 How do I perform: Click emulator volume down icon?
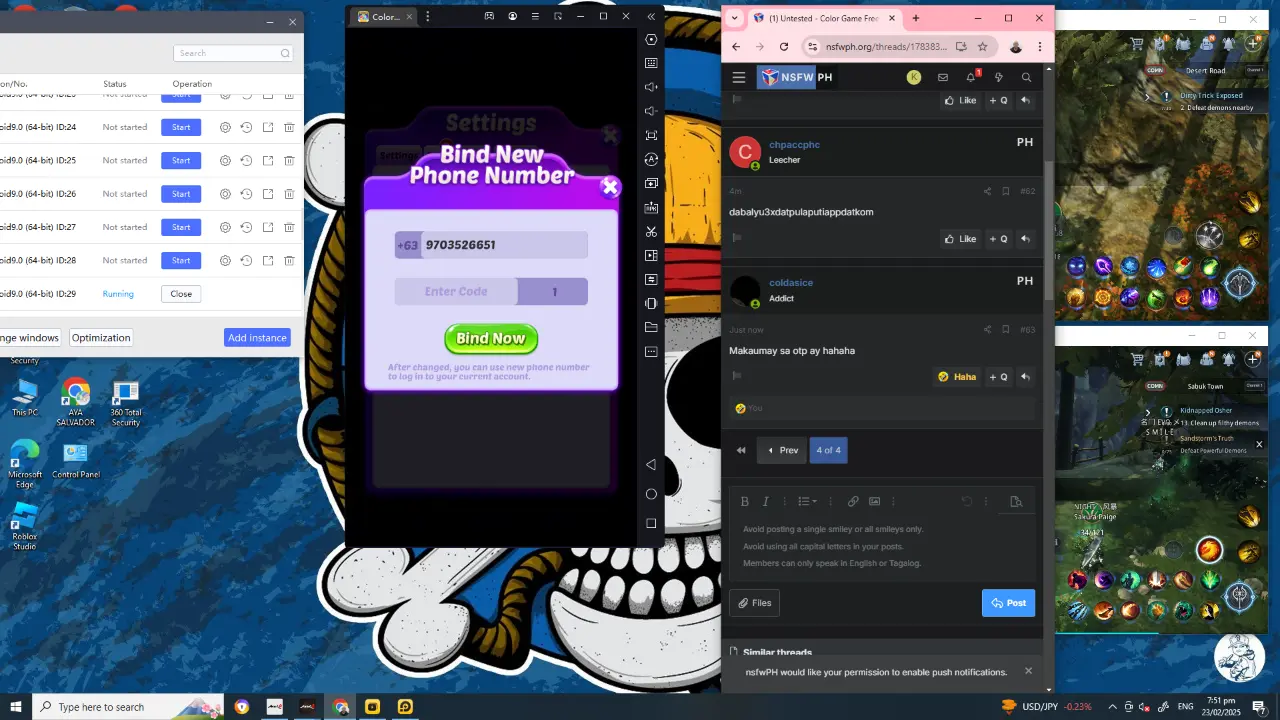click(651, 111)
